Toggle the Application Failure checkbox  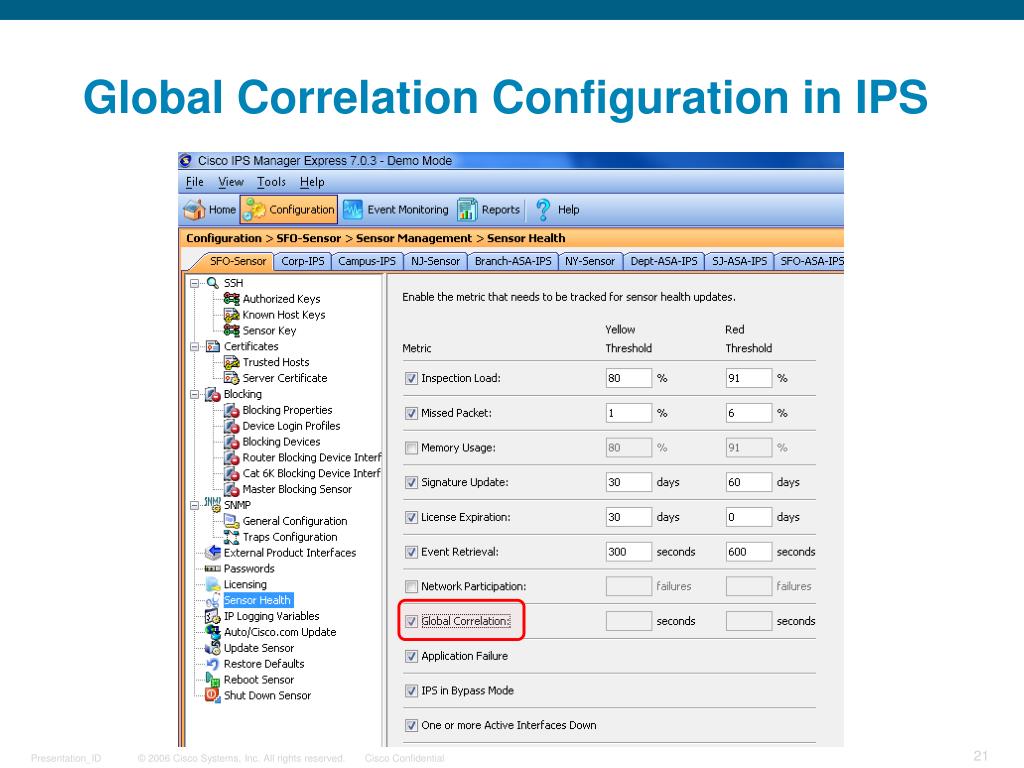[411, 656]
